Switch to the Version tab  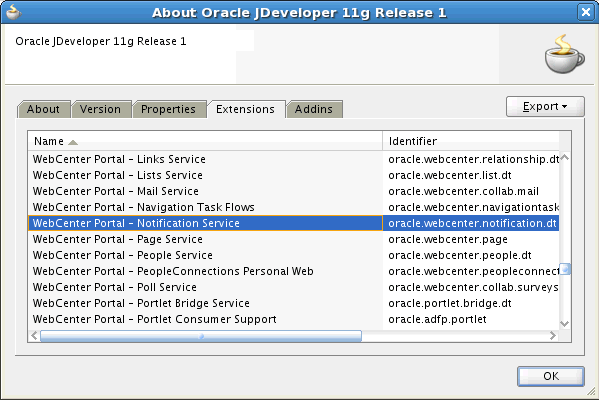point(100,109)
